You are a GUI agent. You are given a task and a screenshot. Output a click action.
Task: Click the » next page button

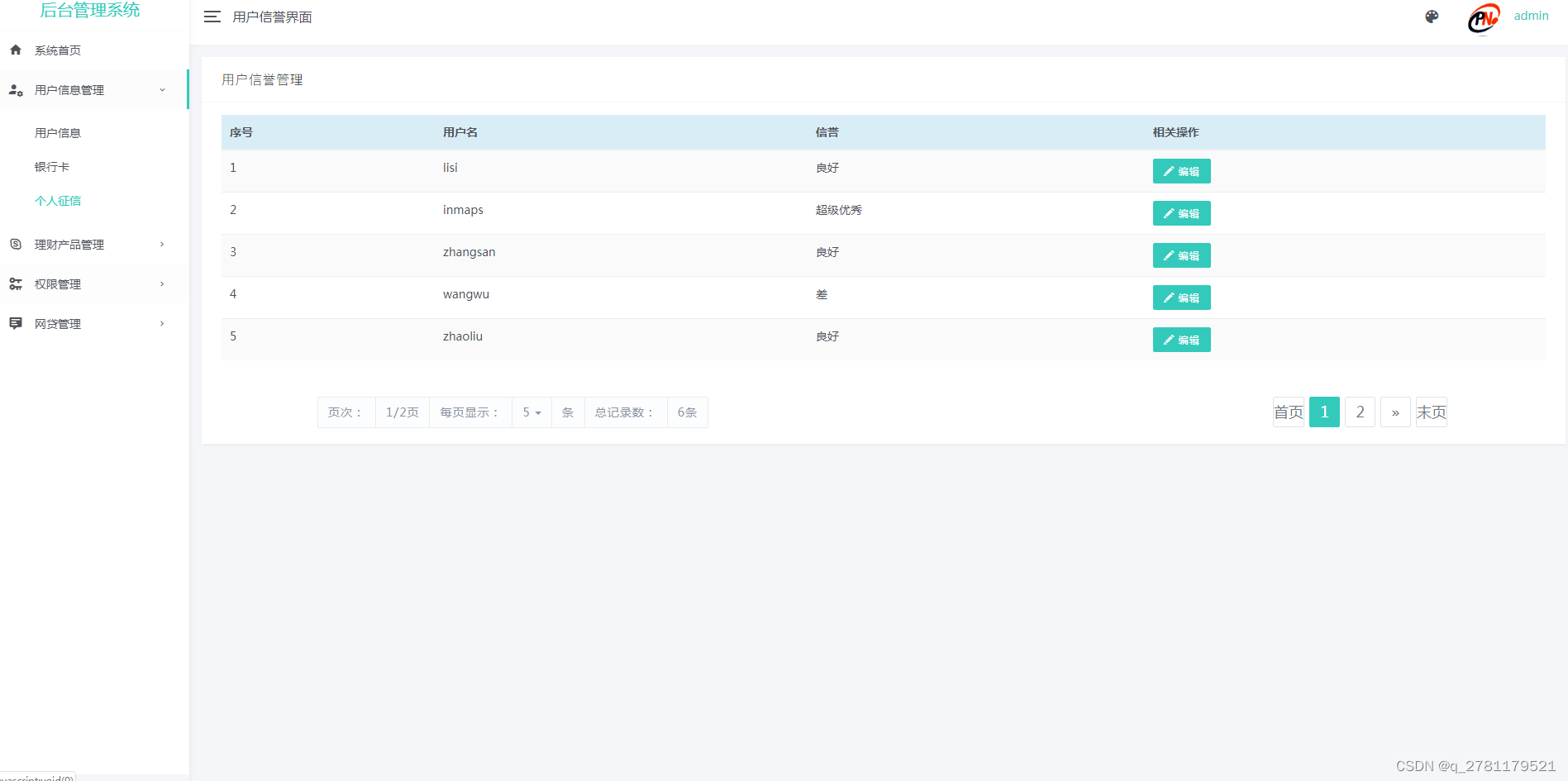point(1395,412)
